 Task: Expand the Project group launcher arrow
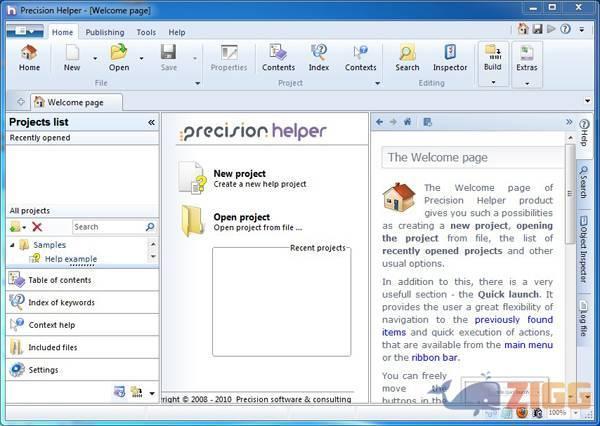click(377, 83)
